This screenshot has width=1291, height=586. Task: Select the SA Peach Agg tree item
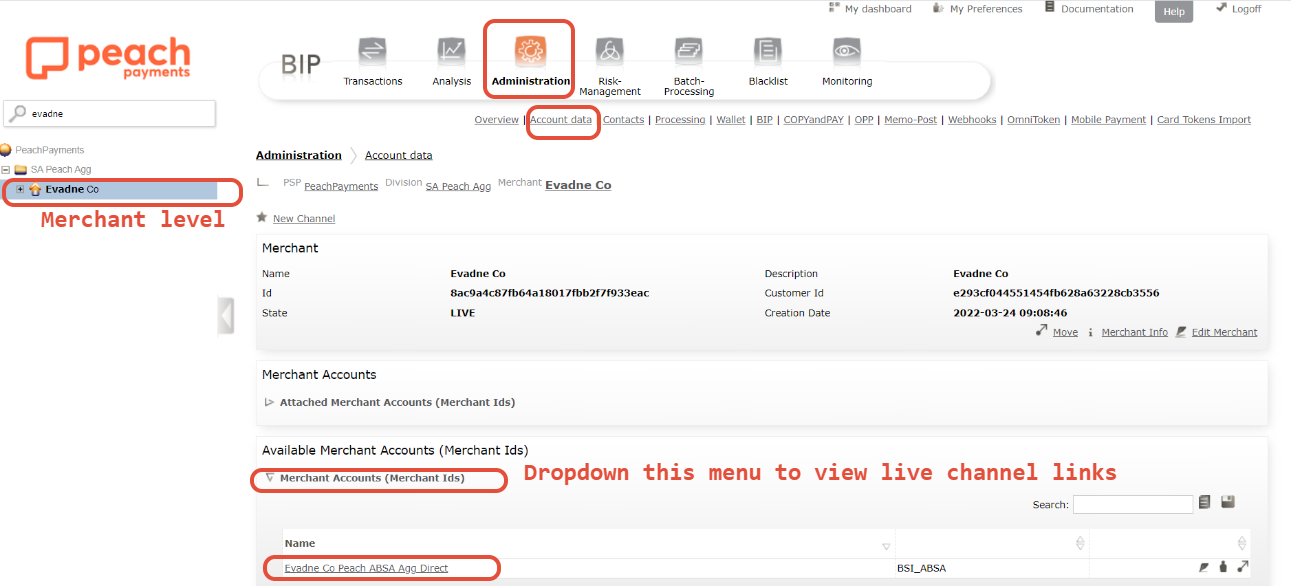(x=60, y=170)
